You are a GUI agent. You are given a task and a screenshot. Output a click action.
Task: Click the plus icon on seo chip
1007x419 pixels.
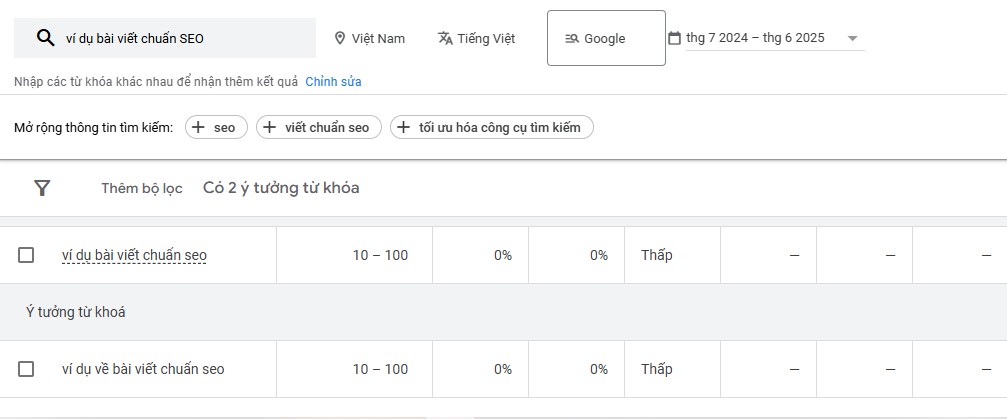(x=199, y=127)
